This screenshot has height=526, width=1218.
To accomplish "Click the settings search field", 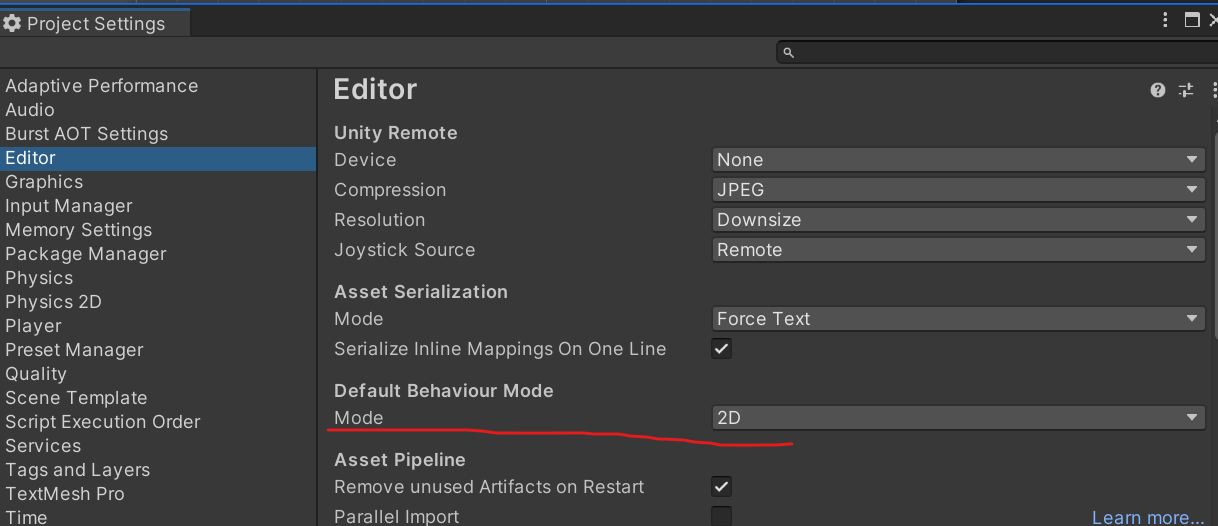I will tap(996, 52).
